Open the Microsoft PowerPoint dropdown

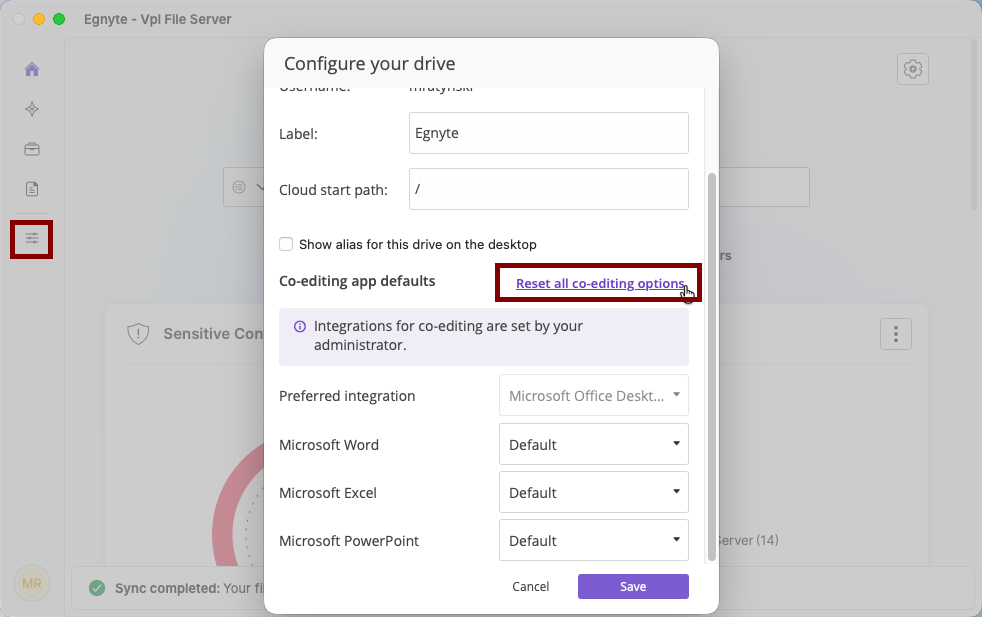tap(594, 540)
